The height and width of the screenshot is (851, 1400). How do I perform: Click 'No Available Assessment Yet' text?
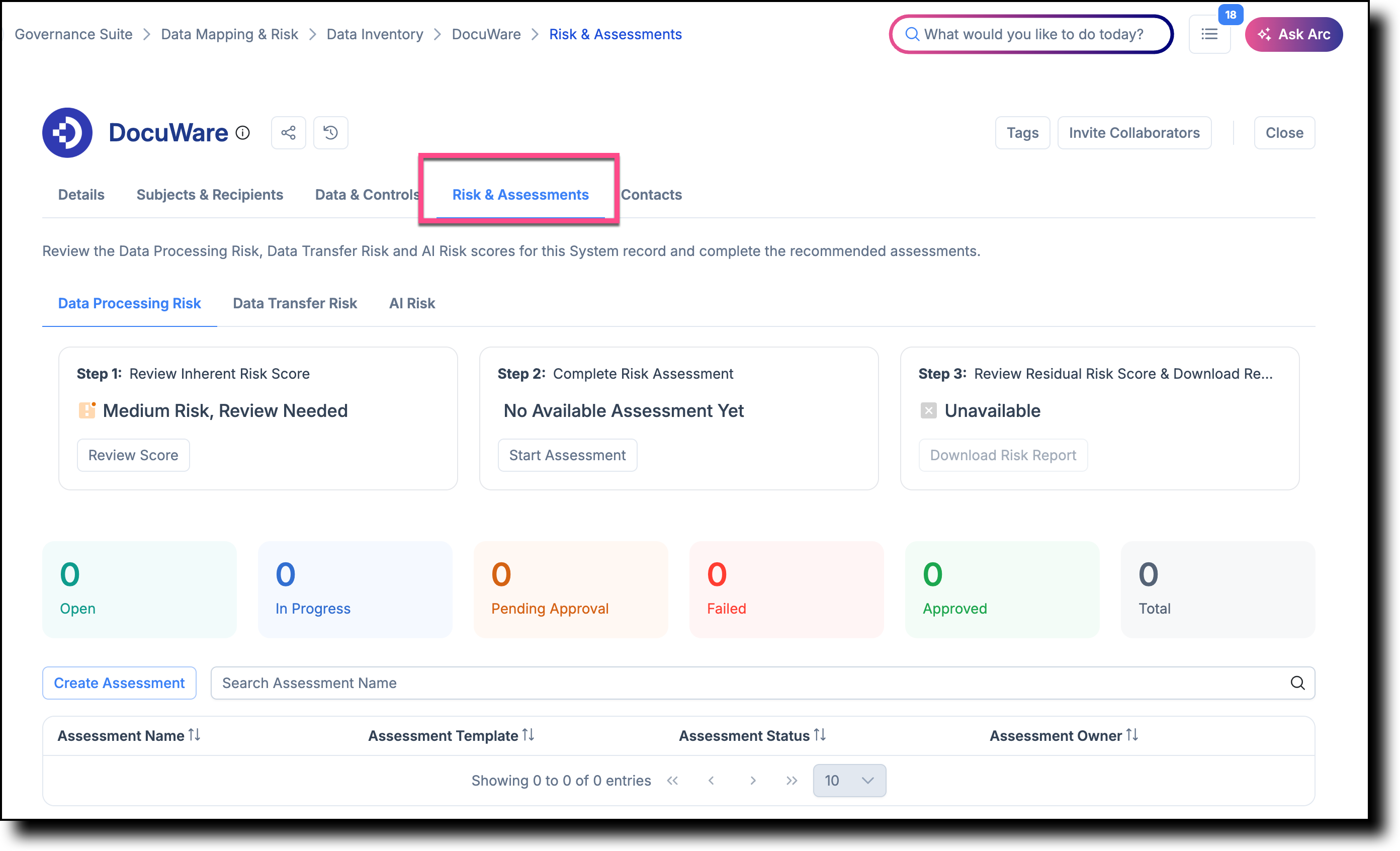(x=623, y=410)
